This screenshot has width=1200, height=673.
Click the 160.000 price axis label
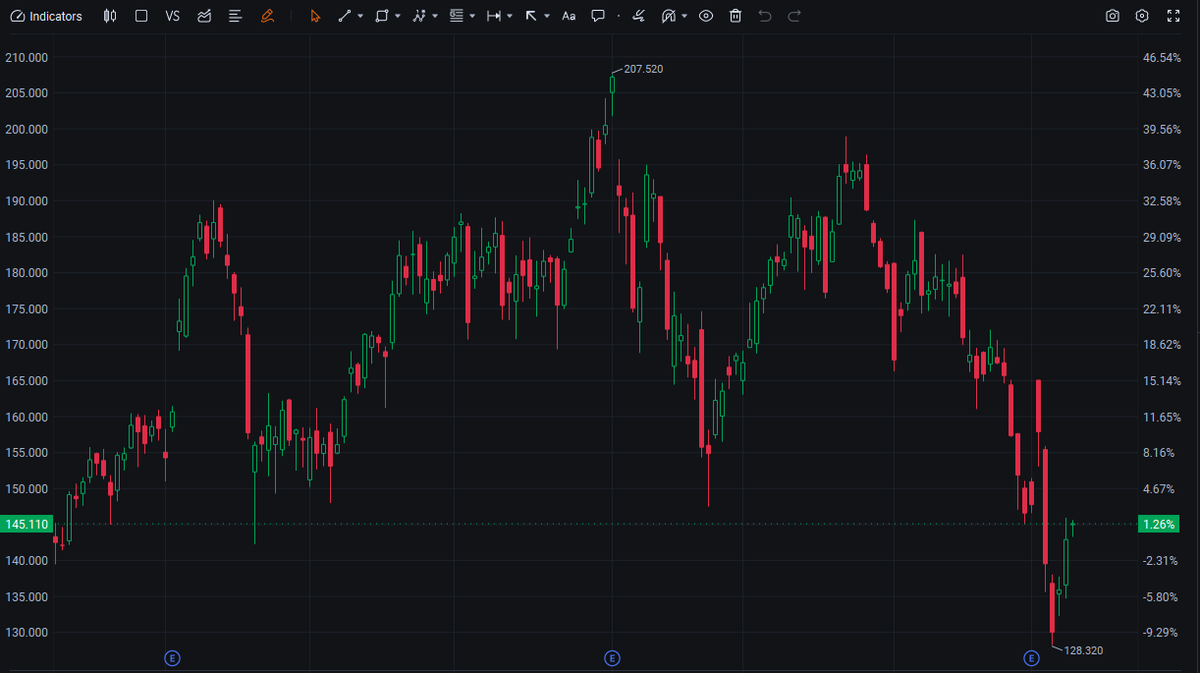26,417
